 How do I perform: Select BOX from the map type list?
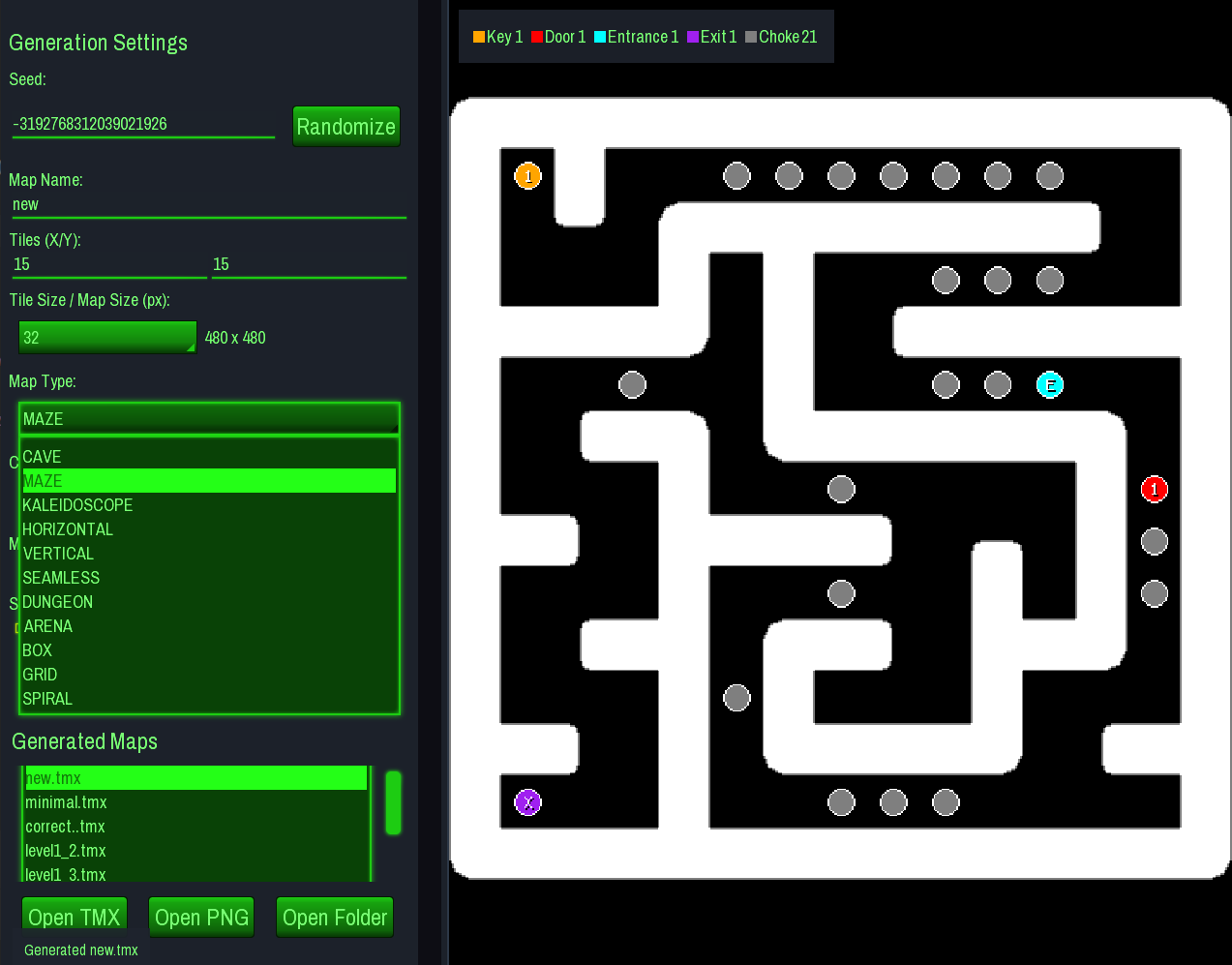point(209,650)
